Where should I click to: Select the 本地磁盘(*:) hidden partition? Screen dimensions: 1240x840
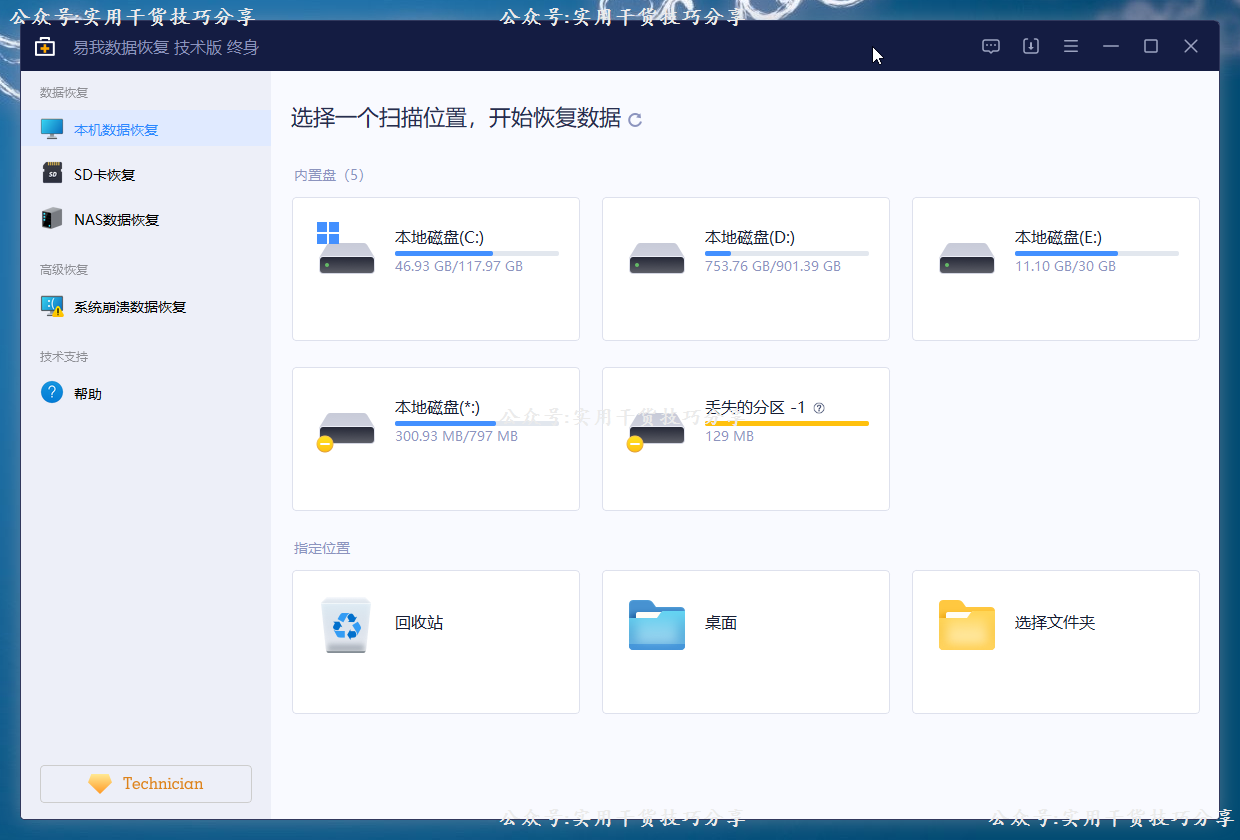click(x=436, y=439)
